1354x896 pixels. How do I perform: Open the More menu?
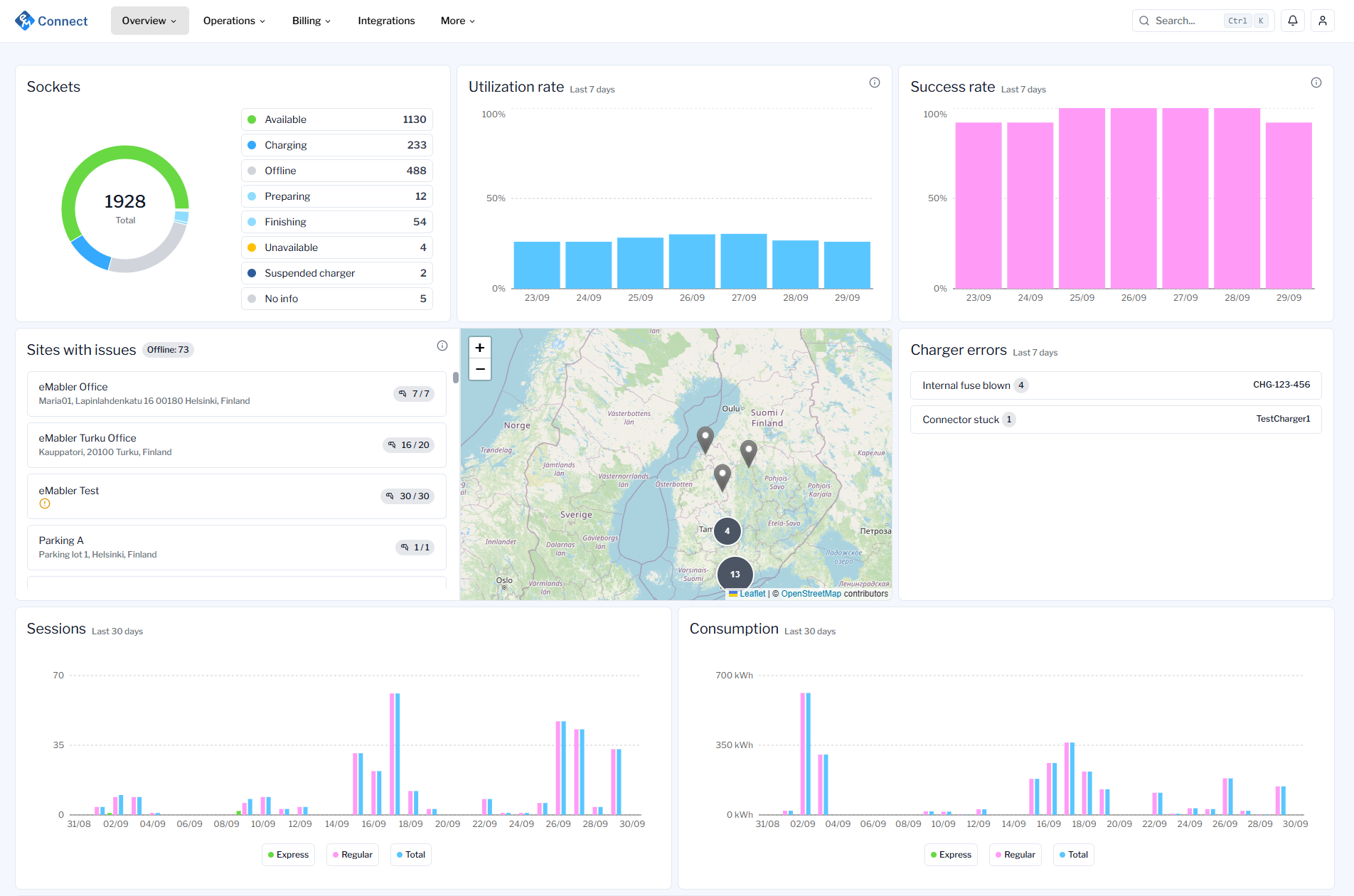point(457,21)
